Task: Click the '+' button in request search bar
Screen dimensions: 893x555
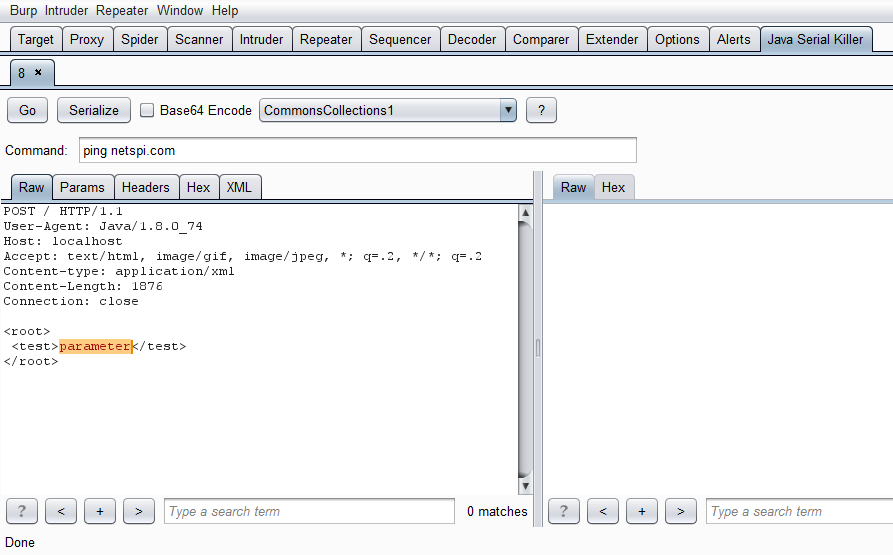Action: coord(100,511)
